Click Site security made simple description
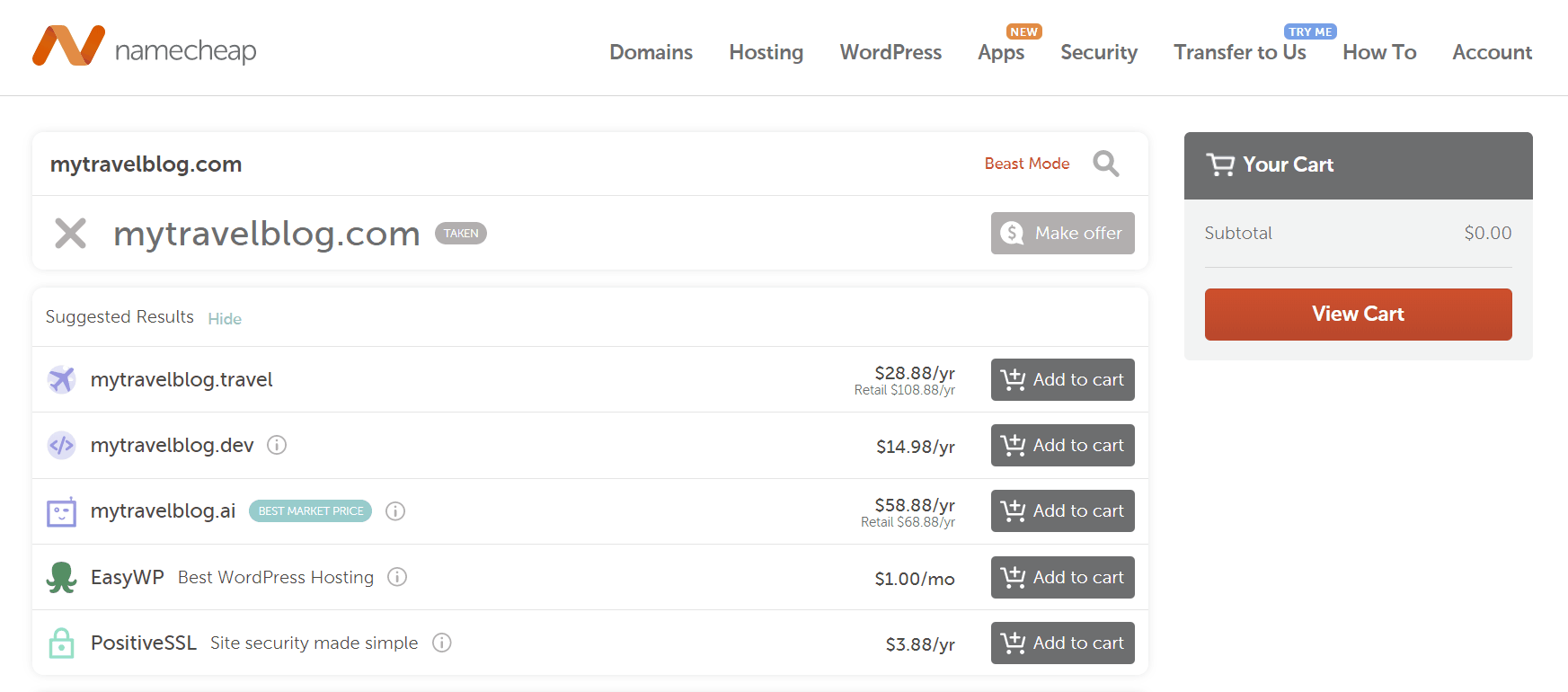1568x692 pixels. tap(314, 643)
